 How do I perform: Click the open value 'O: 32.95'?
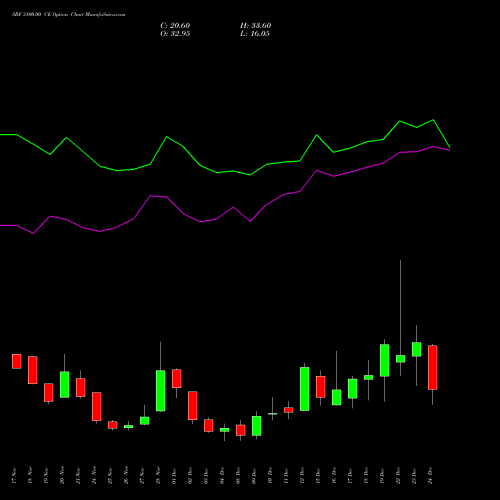click(x=175, y=34)
